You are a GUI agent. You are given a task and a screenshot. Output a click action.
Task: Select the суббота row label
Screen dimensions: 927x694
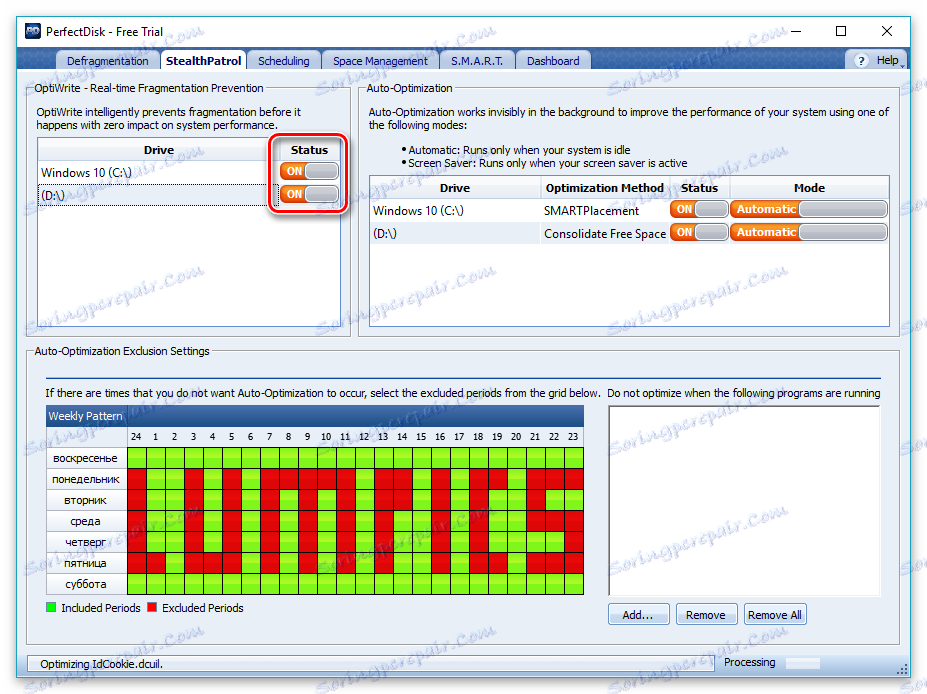86,584
